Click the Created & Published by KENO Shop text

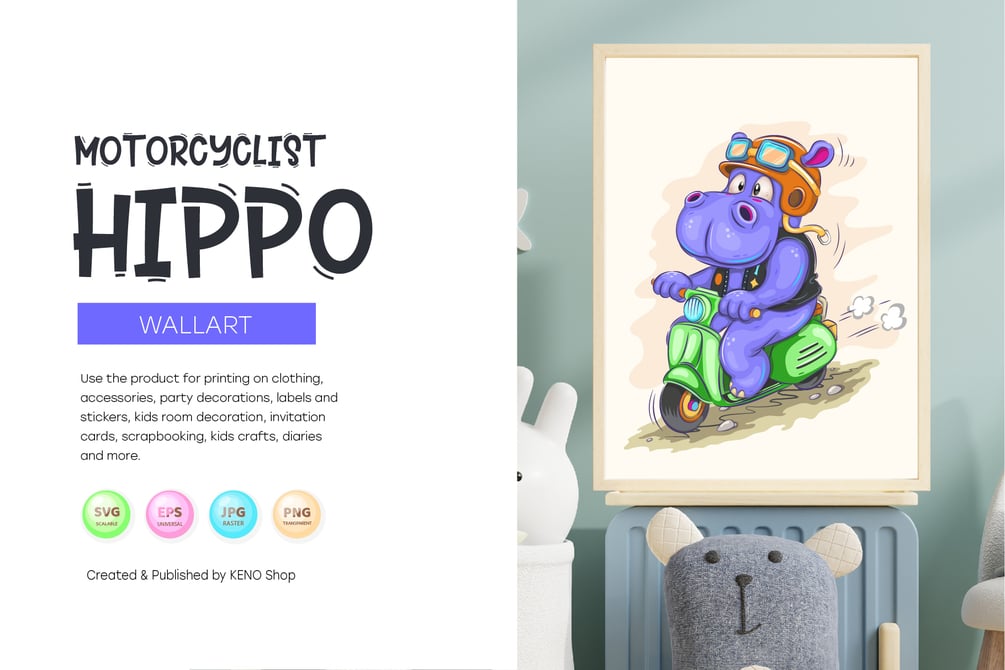pos(191,575)
